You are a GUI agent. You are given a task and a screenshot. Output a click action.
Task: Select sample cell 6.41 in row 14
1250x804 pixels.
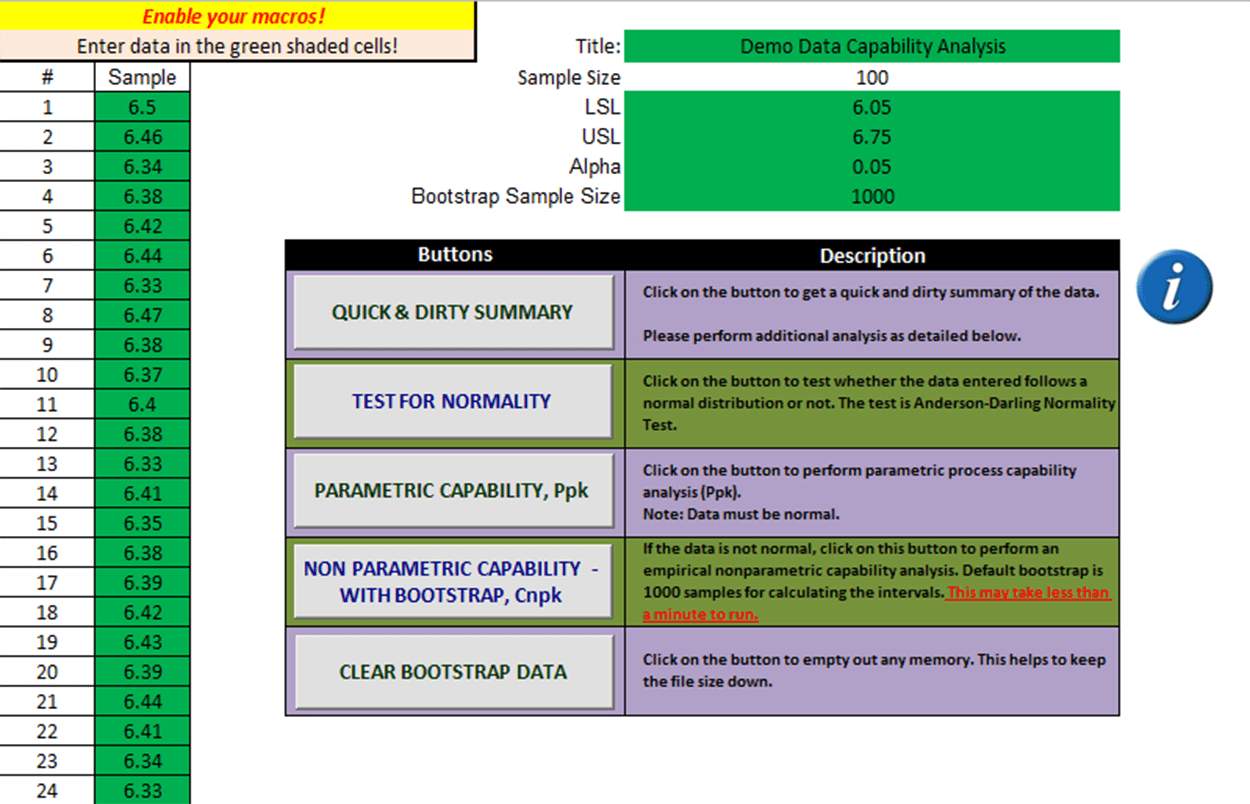click(142, 493)
